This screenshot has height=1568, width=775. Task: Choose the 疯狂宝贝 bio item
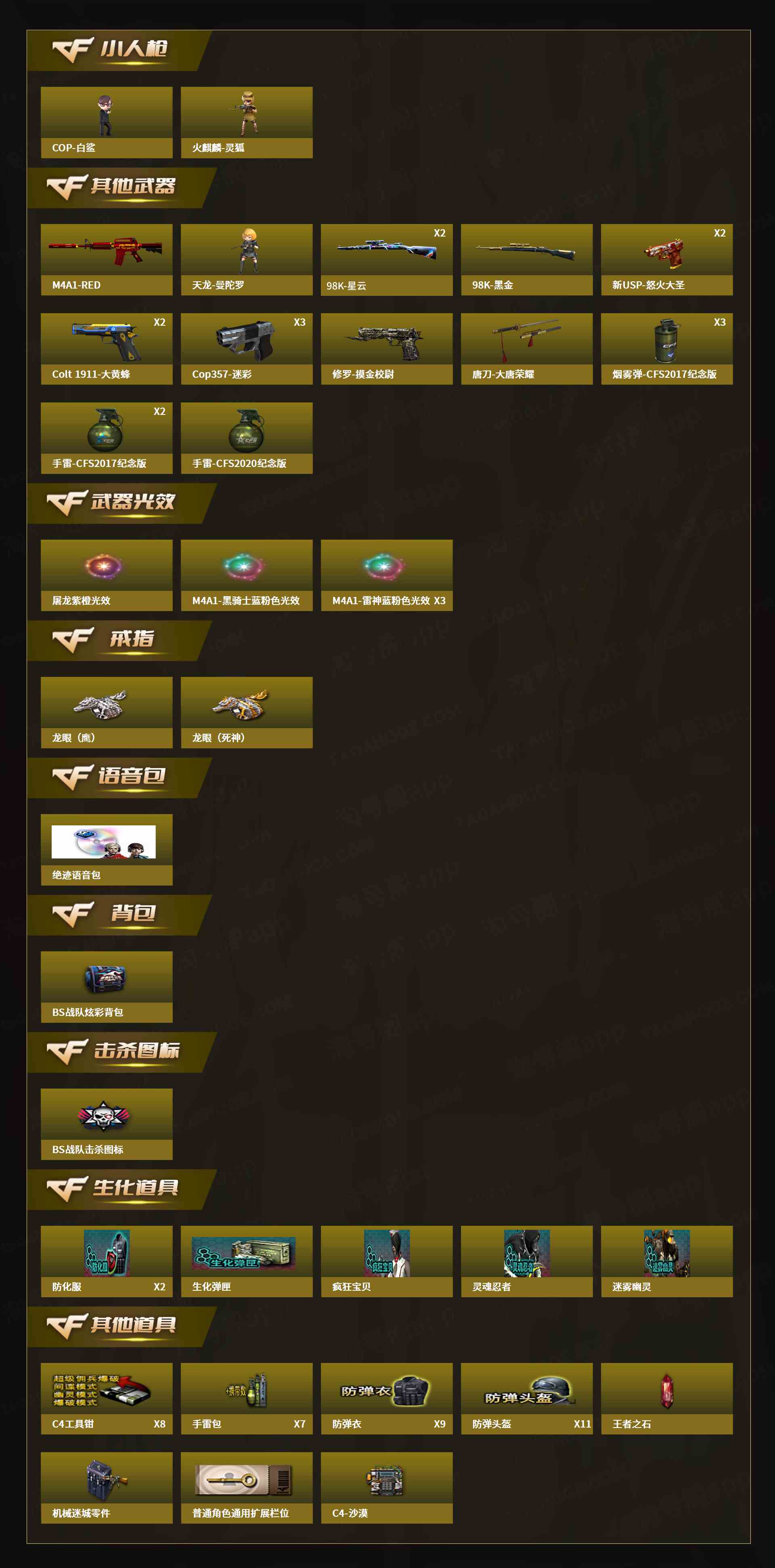click(x=387, y=1262)
